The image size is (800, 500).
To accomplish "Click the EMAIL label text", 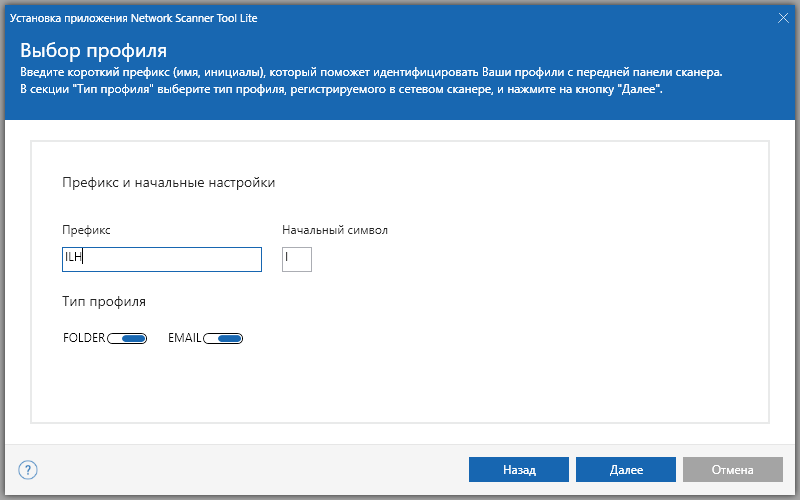I will [185, 338].
